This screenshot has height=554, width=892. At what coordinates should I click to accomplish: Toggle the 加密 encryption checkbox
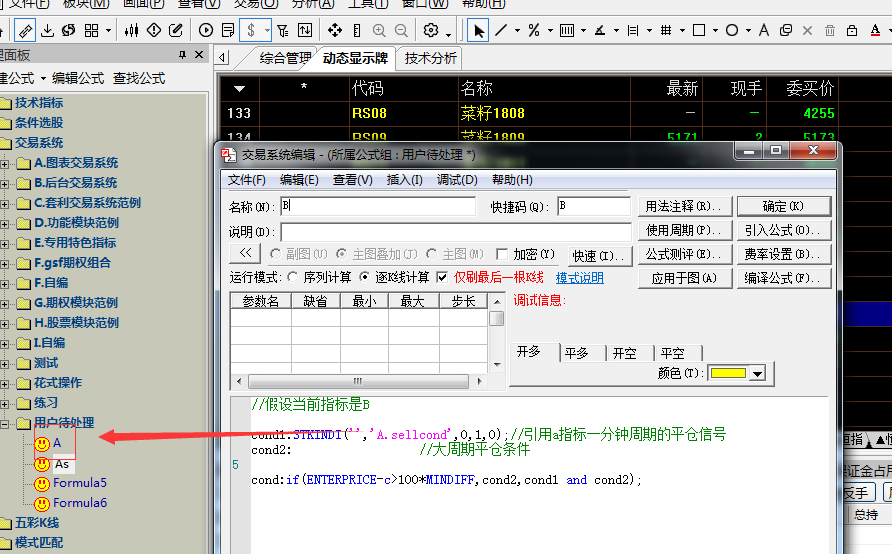(x=502, y=254)
